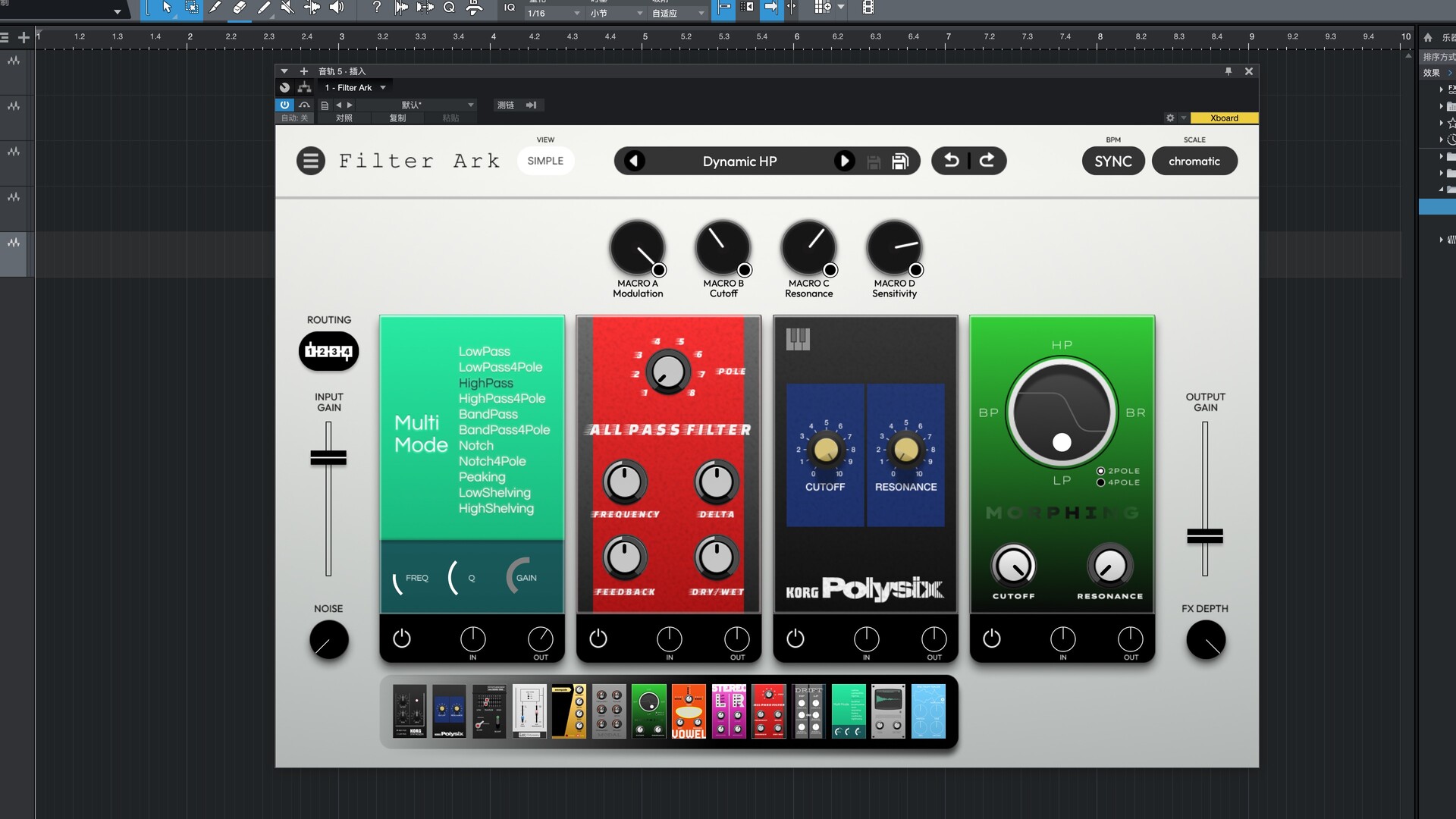This screenshot has height=819, width=1456.
Task: Toggle power on the Multi Mode filter
Action: tap(402, 639)
